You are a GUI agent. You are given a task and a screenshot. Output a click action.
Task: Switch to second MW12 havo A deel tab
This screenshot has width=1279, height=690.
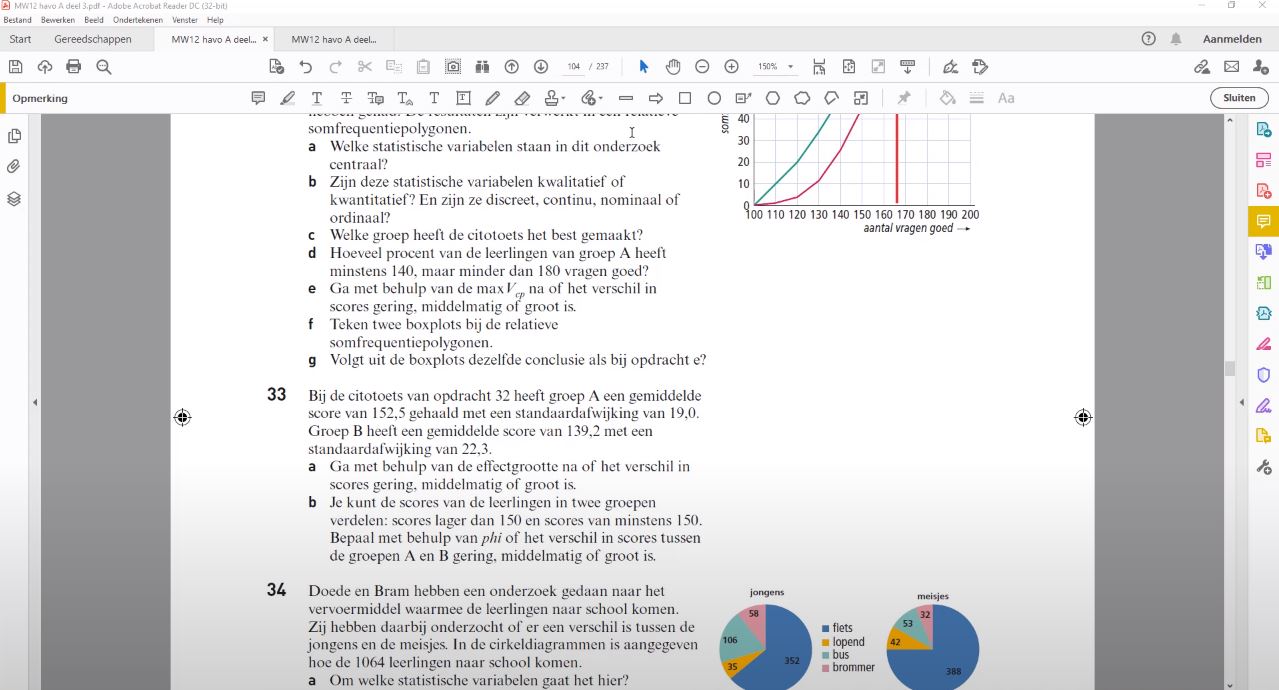[x=334, y=39]
